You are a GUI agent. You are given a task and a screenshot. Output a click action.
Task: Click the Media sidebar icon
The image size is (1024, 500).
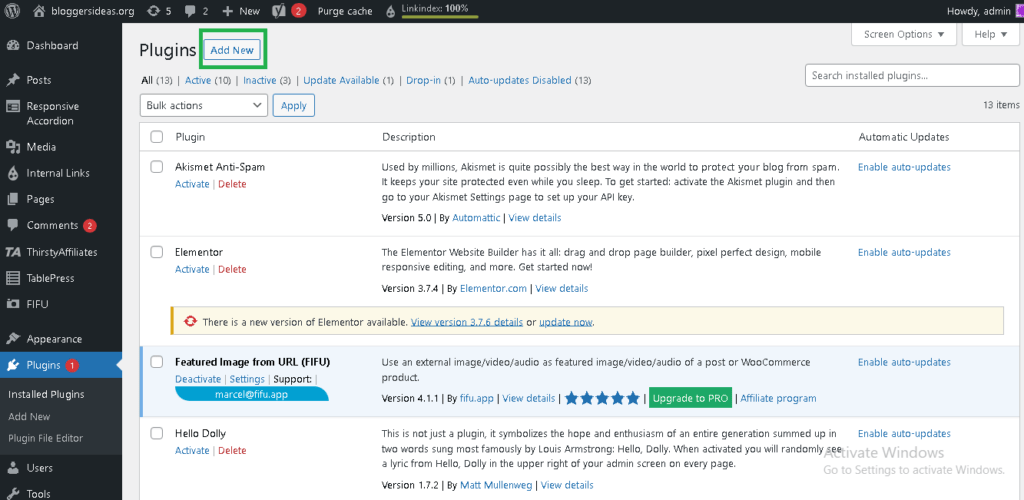pyautogui.click(x=12, y=147)
